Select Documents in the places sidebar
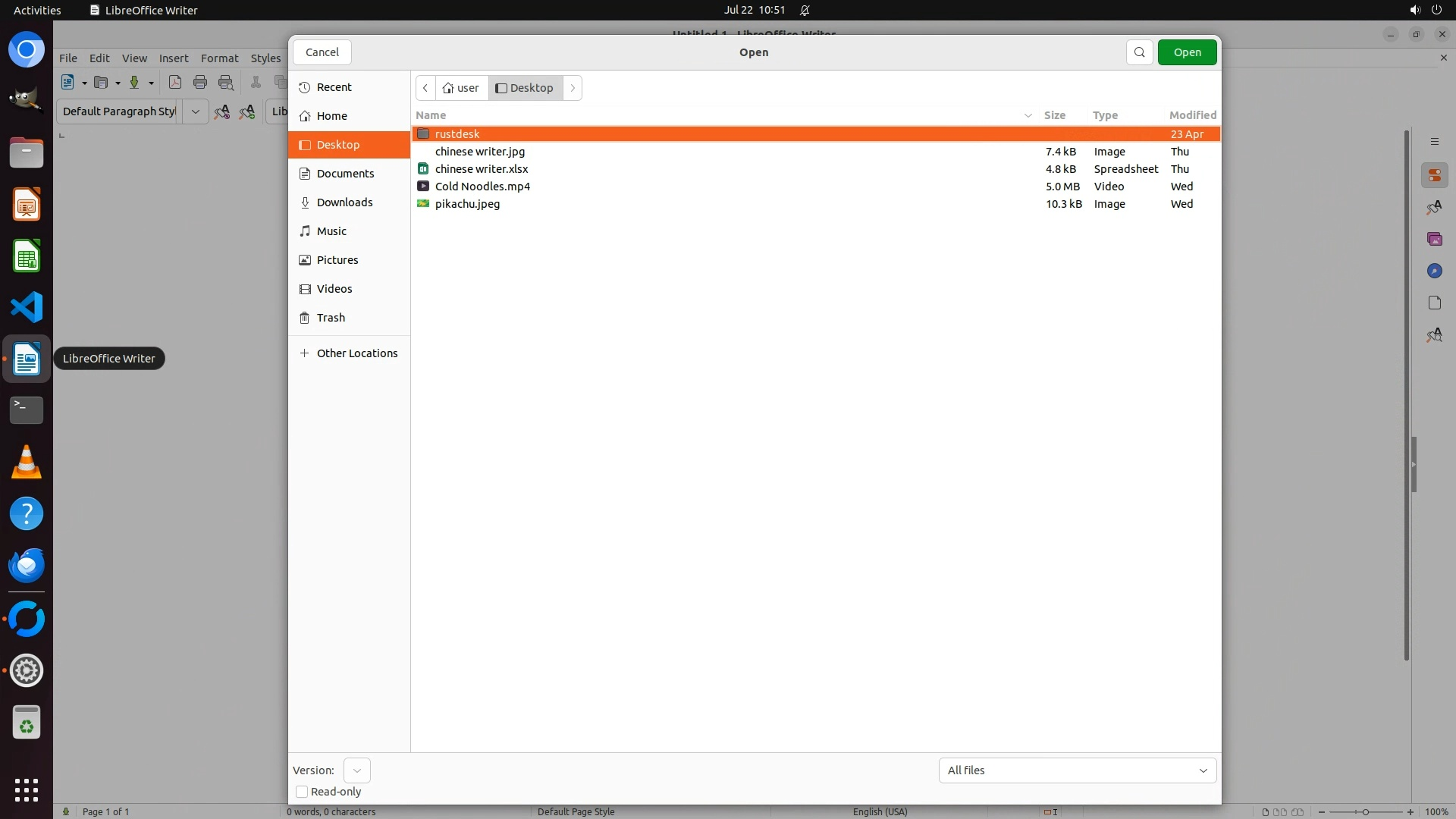 pos(345,174)
